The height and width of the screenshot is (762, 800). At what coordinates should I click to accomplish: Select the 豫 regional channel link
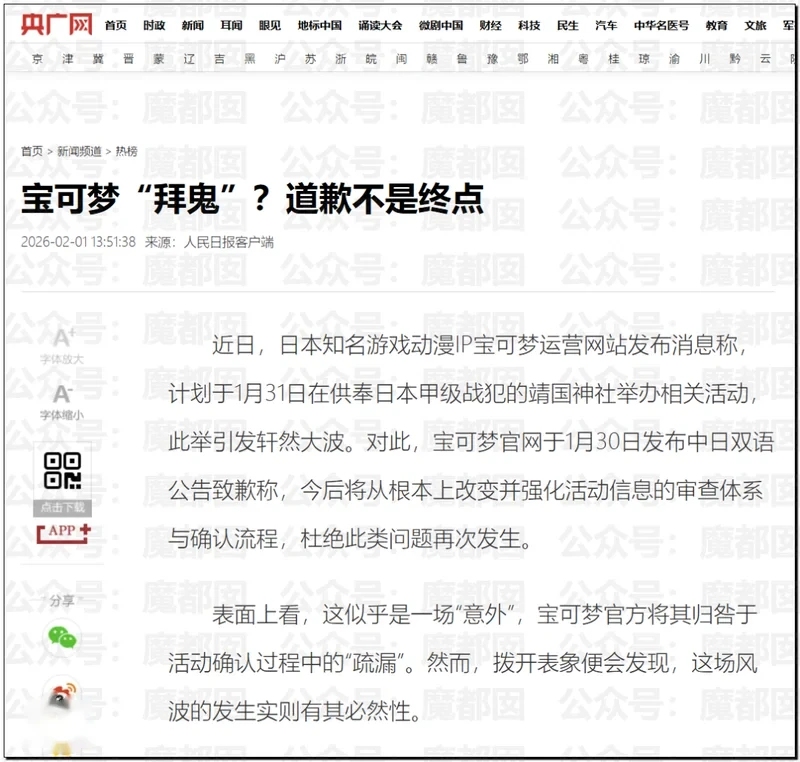point(492,59)
